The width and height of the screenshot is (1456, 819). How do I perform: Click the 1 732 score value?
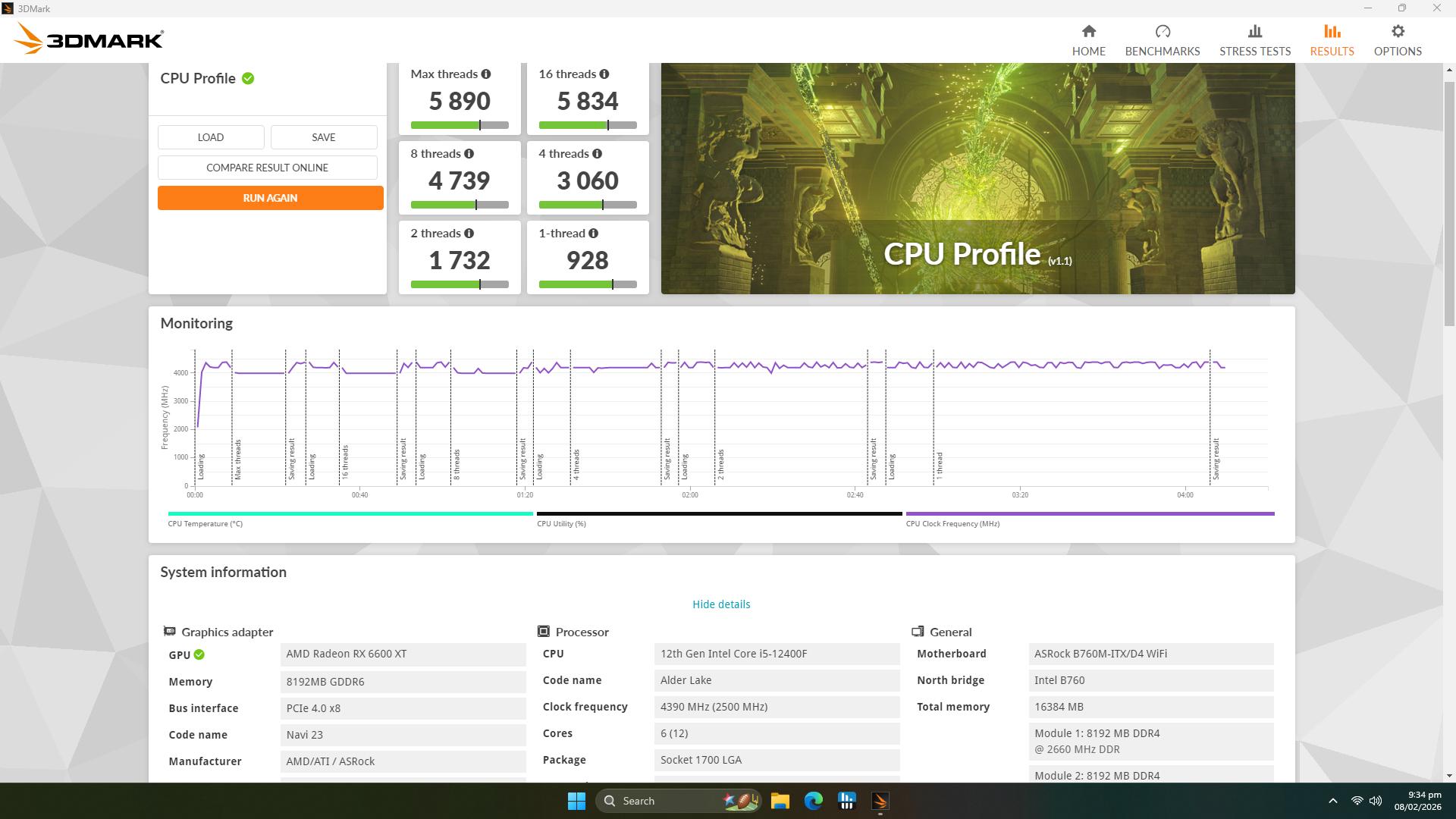(x=460, y=260)
